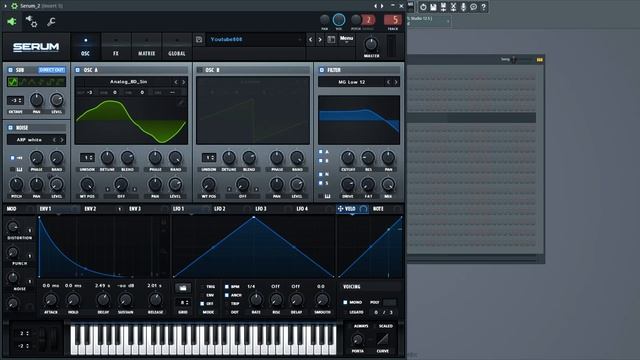
Task: Switch to the GLOBAL tab
Action: point(177,47)
